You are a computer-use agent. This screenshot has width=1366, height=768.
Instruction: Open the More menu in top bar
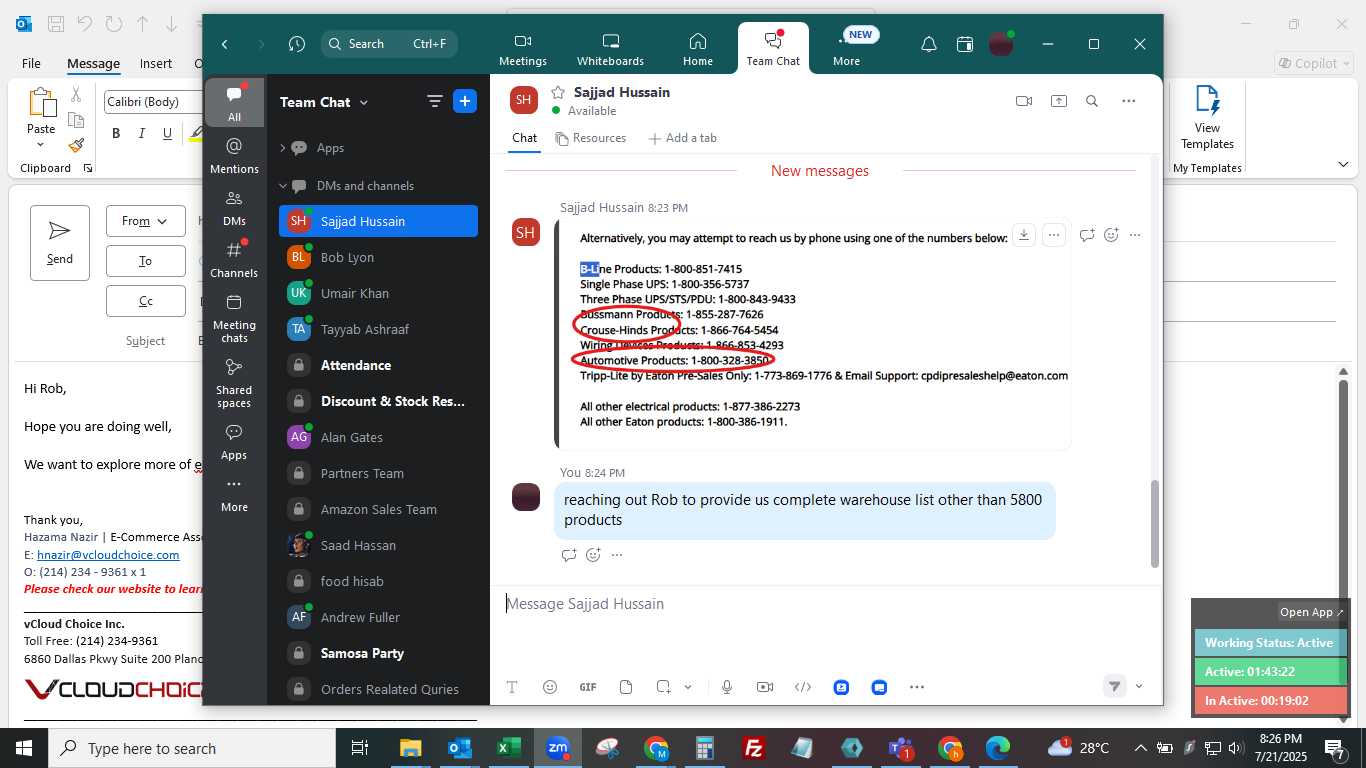(x=846, y=49)
